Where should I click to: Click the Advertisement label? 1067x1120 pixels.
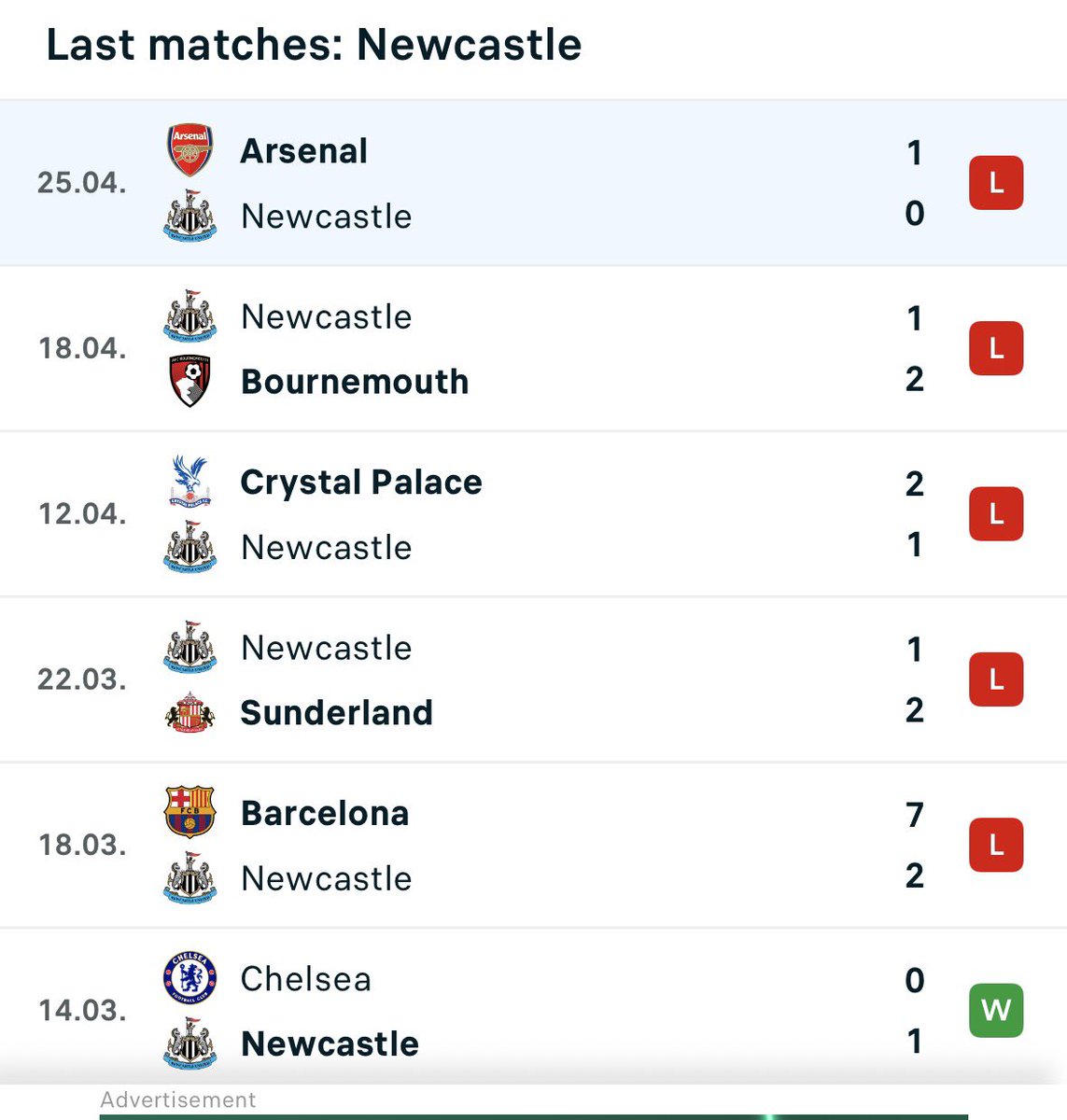(x=177, y=1099)
